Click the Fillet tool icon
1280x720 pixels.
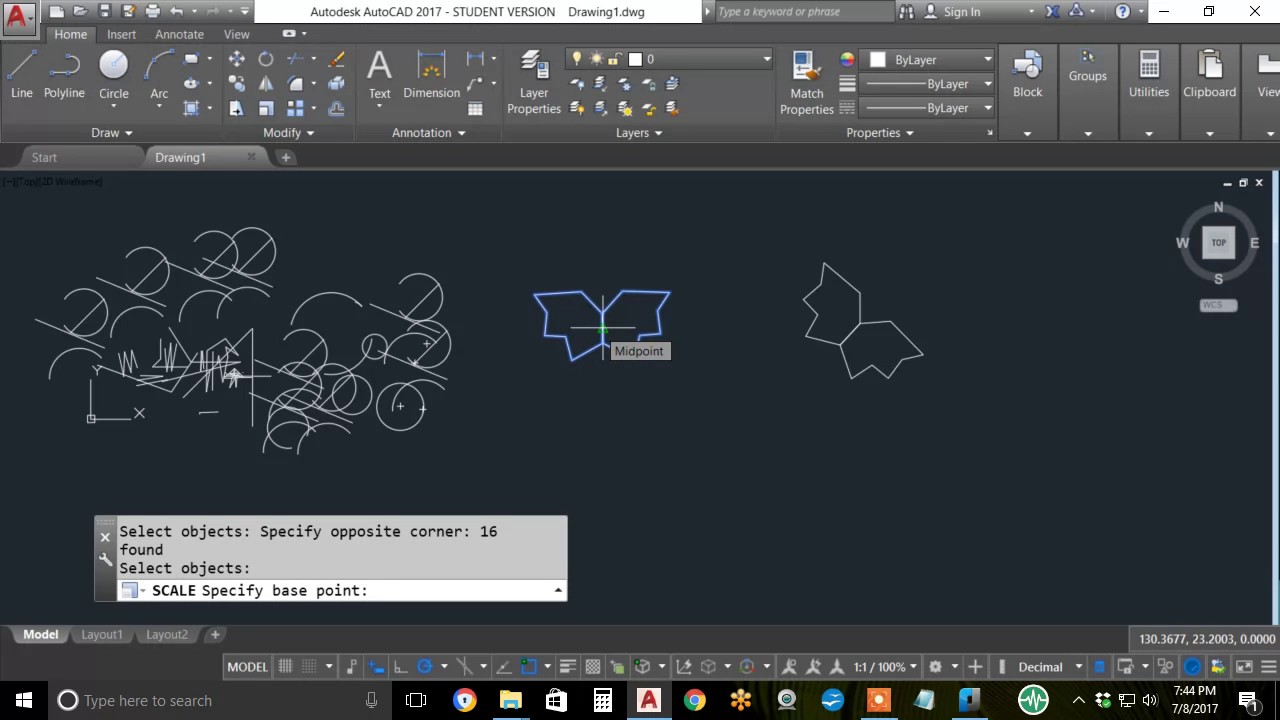click(x=295, y=84)
